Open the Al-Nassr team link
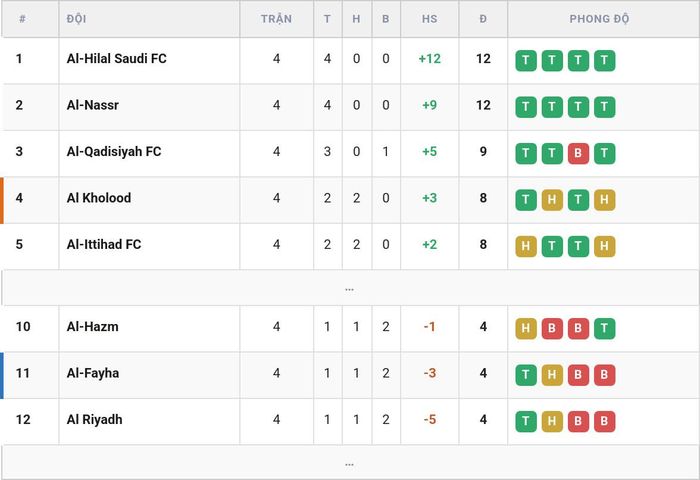The width and height of the screenshot is (700, 480). 93,105
